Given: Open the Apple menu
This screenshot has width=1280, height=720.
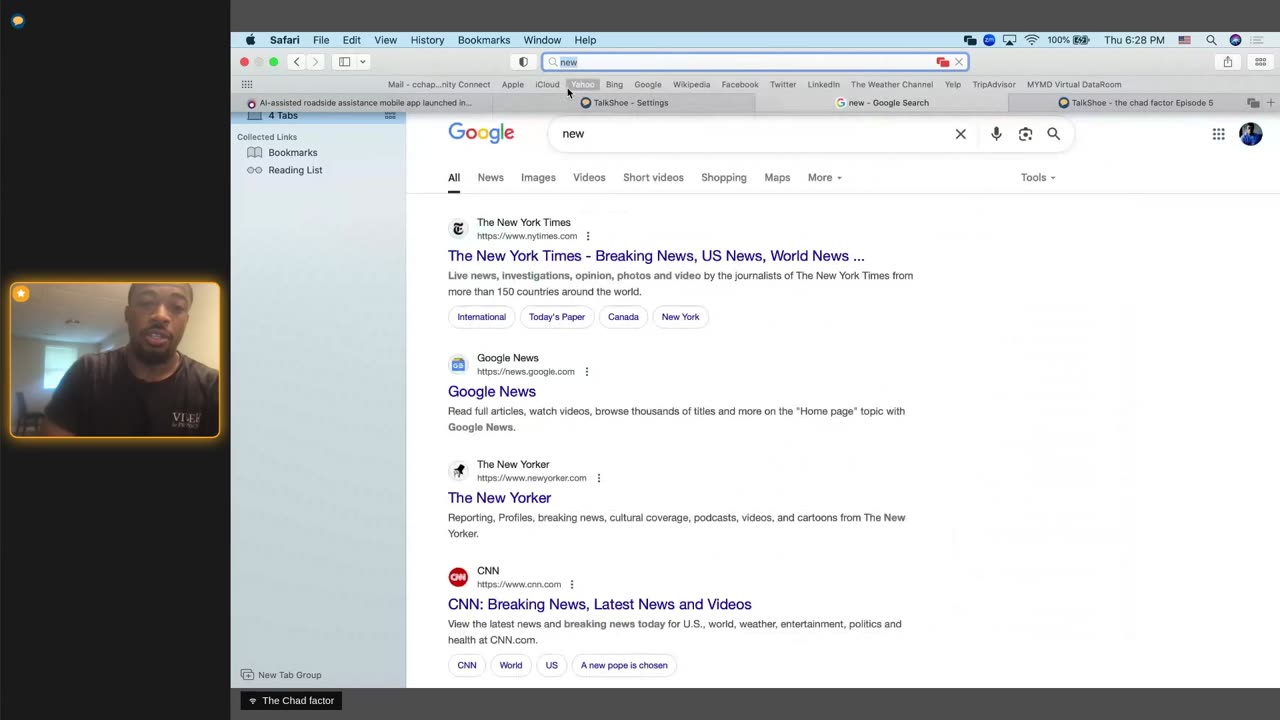Looking at the screenshot, I should [x=250, y=40].
